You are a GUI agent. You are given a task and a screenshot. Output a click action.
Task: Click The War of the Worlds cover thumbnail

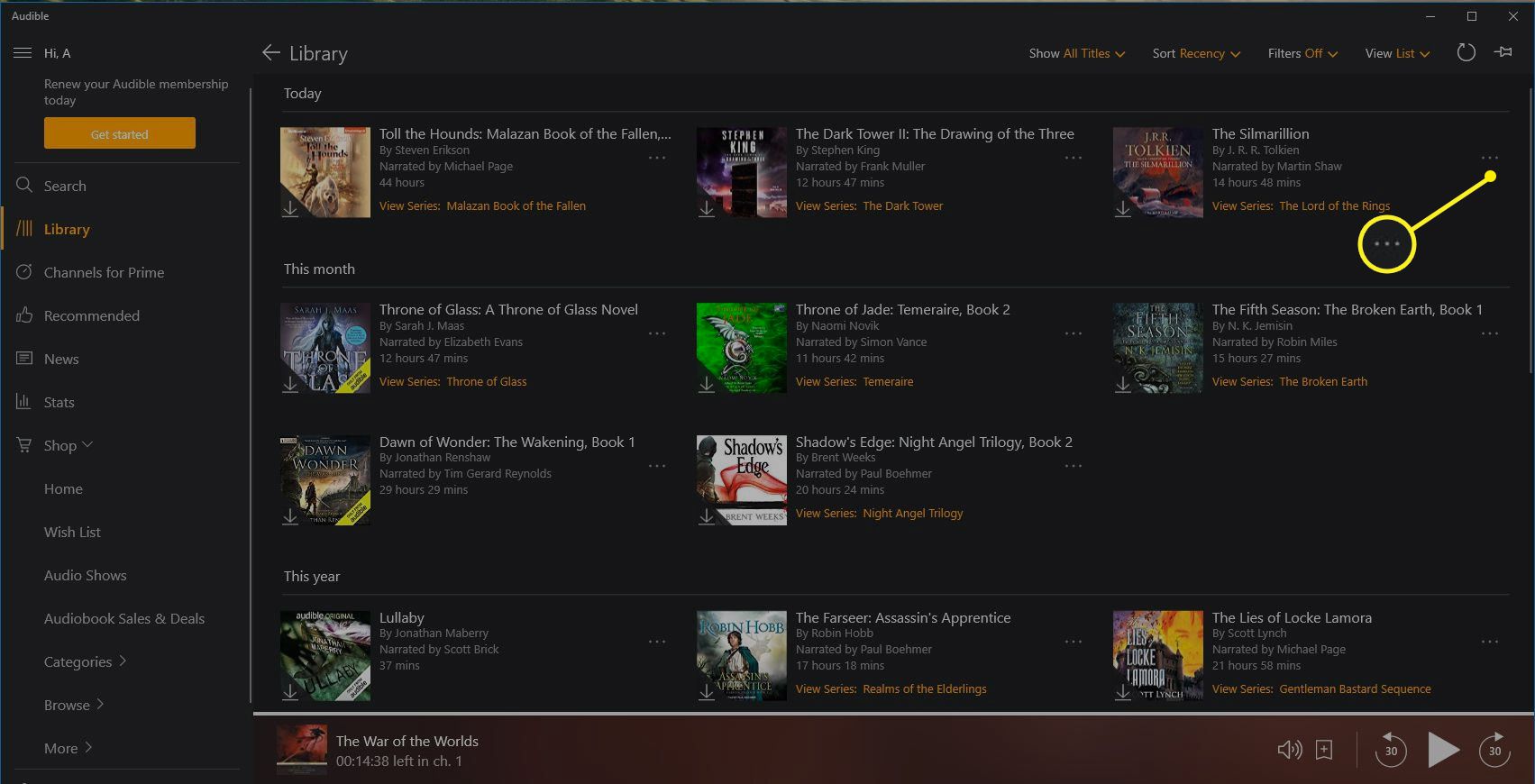(x=302, y=750)
